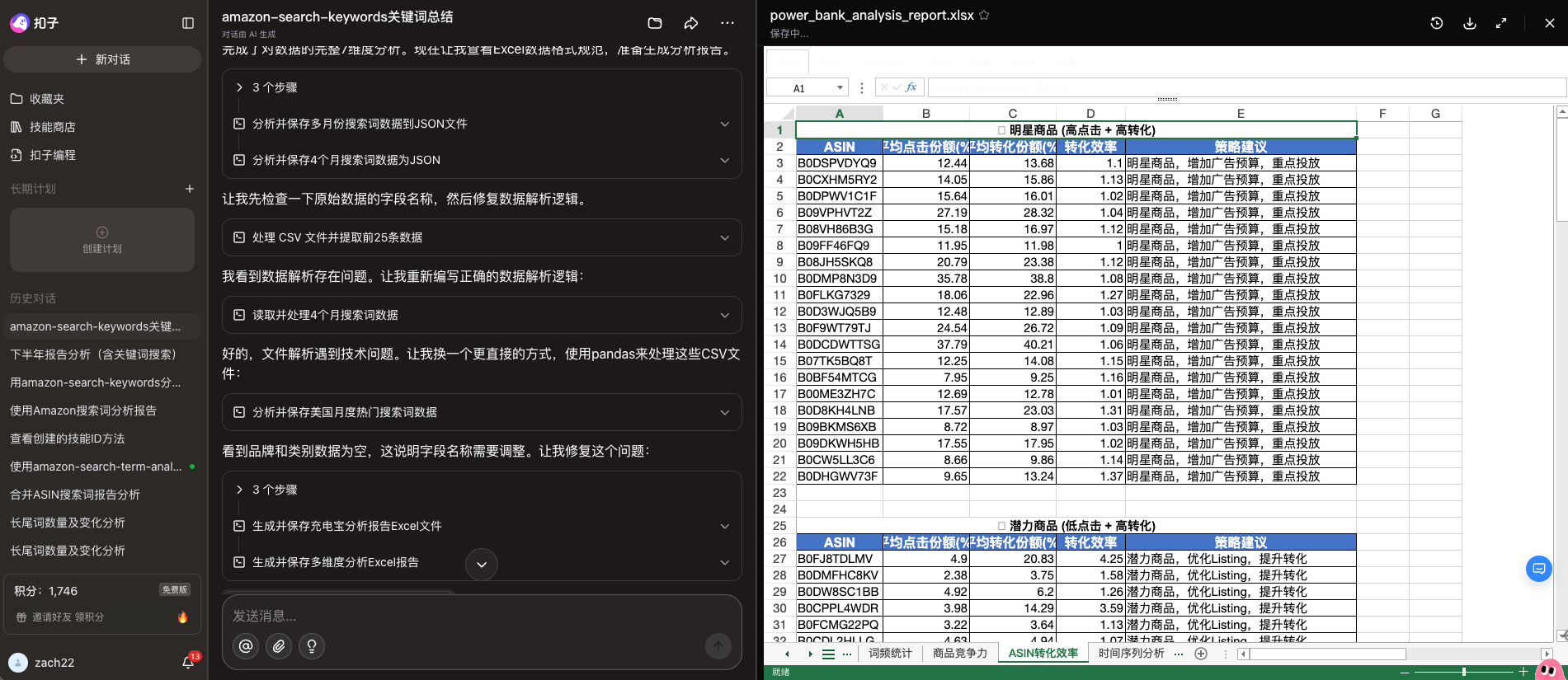1568x680 pixels.
Task: Switch to the 时间序列分析 sheet tab
Action: pyautogui.click(x=1131, y=654)
